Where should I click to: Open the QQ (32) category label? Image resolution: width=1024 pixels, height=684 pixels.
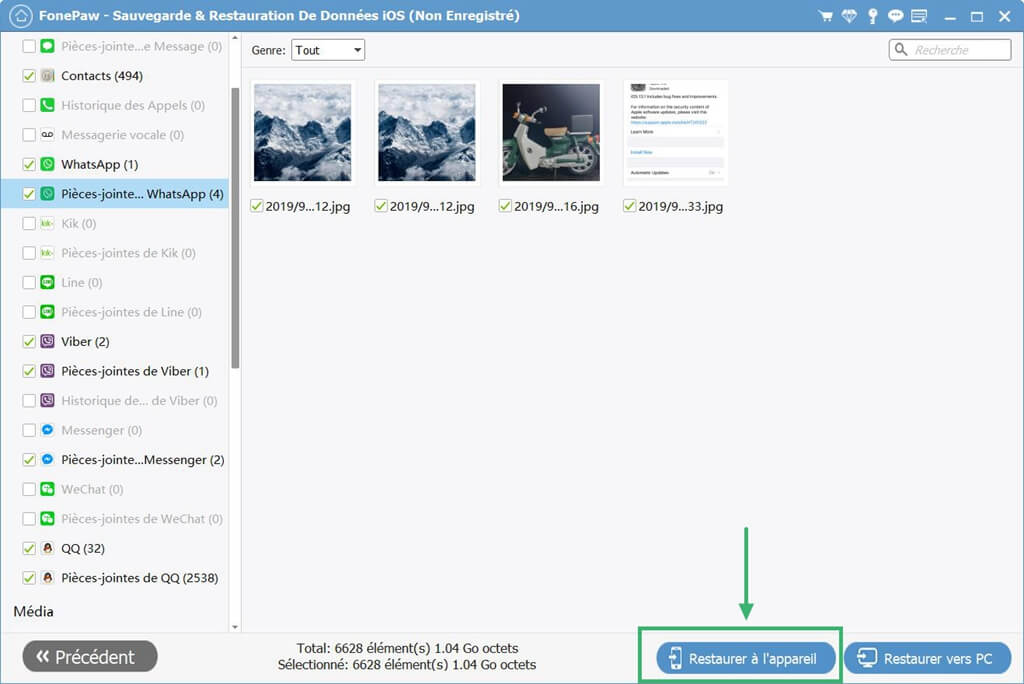(83, 548)
